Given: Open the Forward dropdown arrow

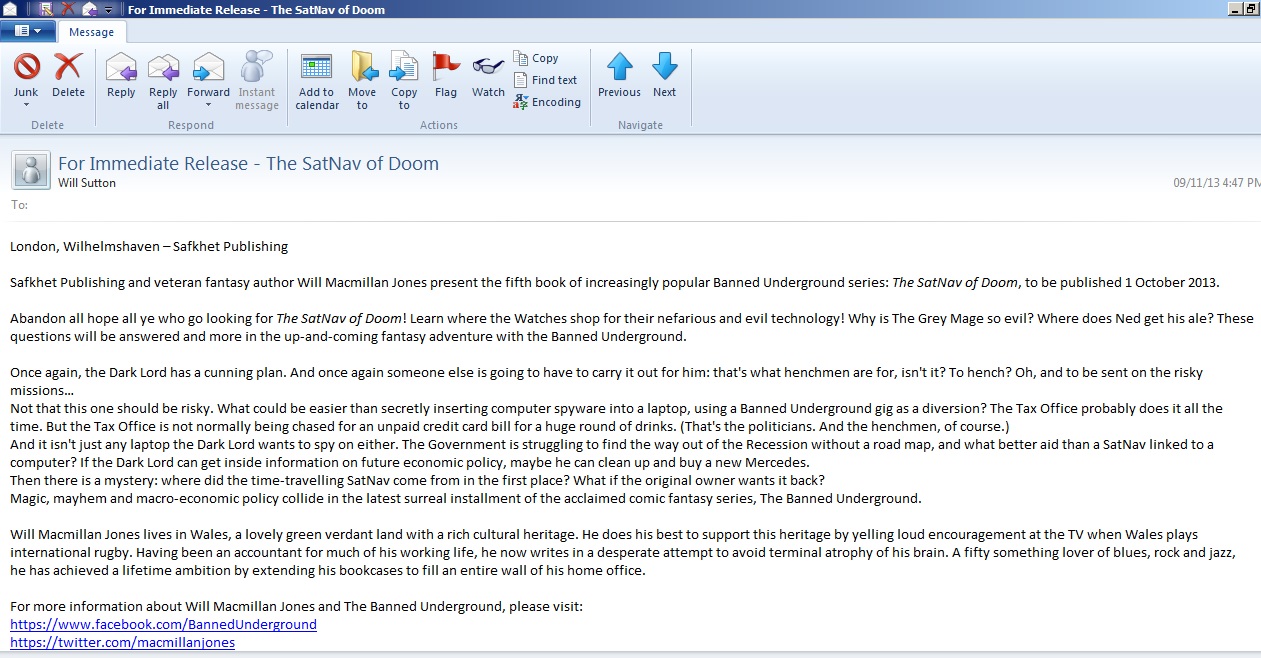Looking at the screenshot, I should 208,105.
